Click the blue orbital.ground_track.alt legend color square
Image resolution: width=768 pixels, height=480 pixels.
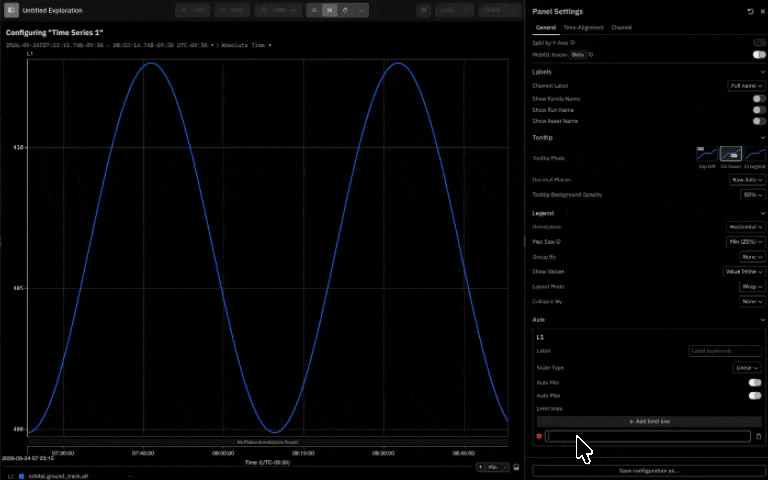[x=22, y=476]
